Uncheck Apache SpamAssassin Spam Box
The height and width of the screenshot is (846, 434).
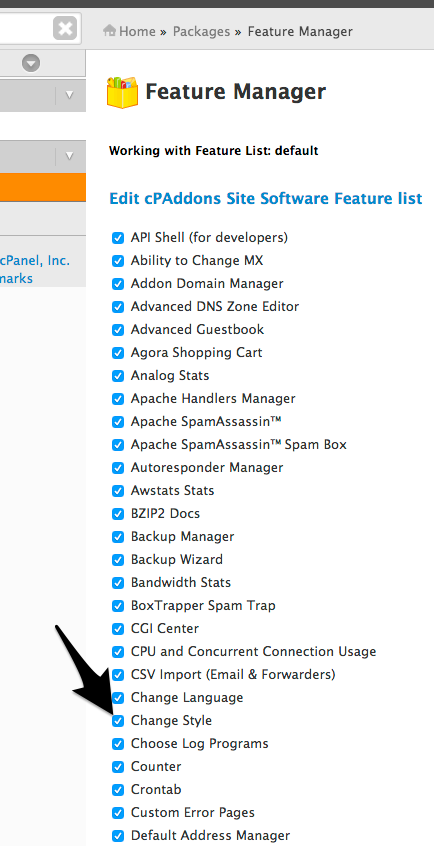tap(118, 445)
